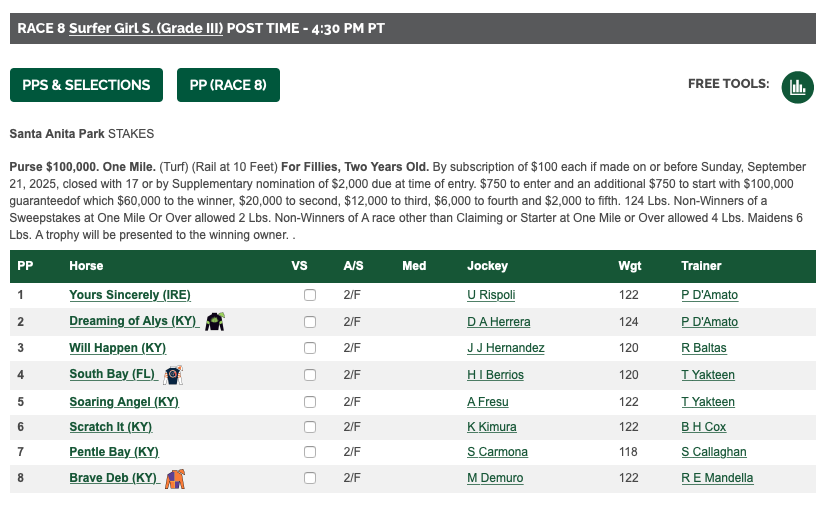Image resolution: width=828 pixels, height=507 pixels.
Task: Select VS checkbox for Scratch It
Action: tap(310, 427)
